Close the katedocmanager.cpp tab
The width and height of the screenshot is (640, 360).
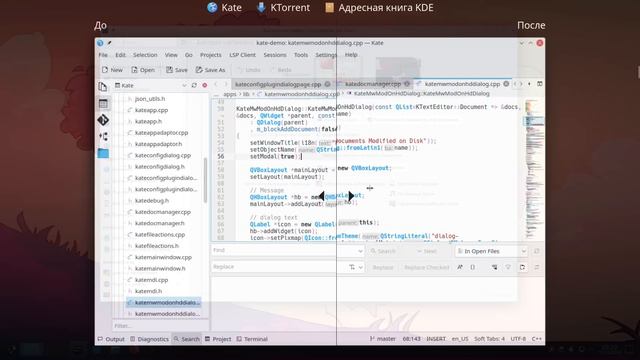[x=407, y=84]
